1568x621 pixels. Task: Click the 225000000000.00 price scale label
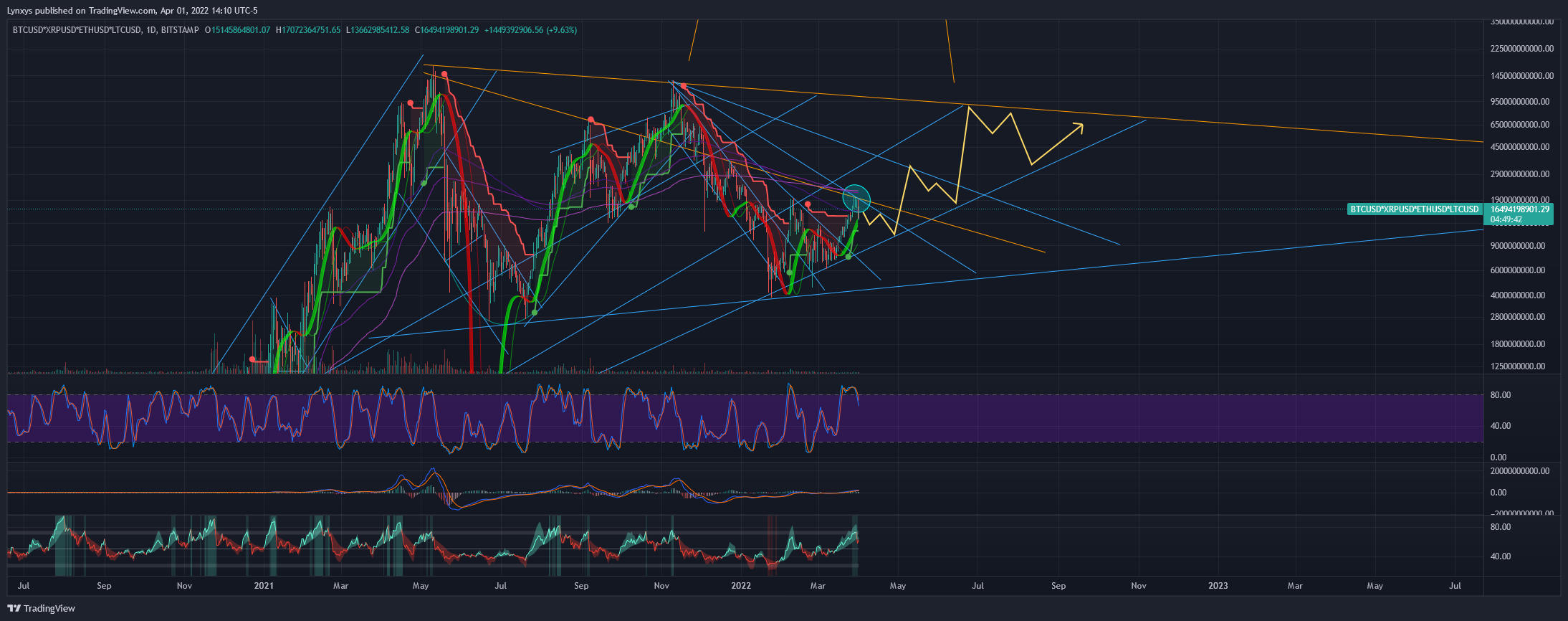(1522, 49)
